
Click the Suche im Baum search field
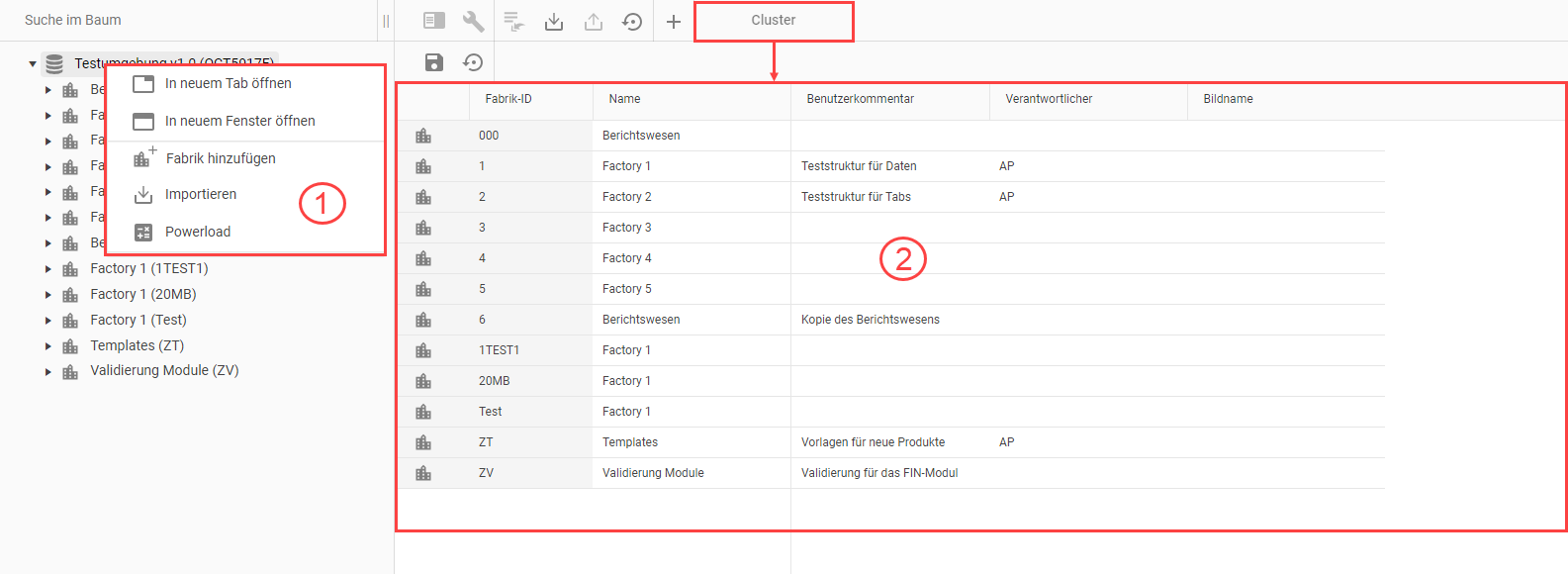click(188, 20)
